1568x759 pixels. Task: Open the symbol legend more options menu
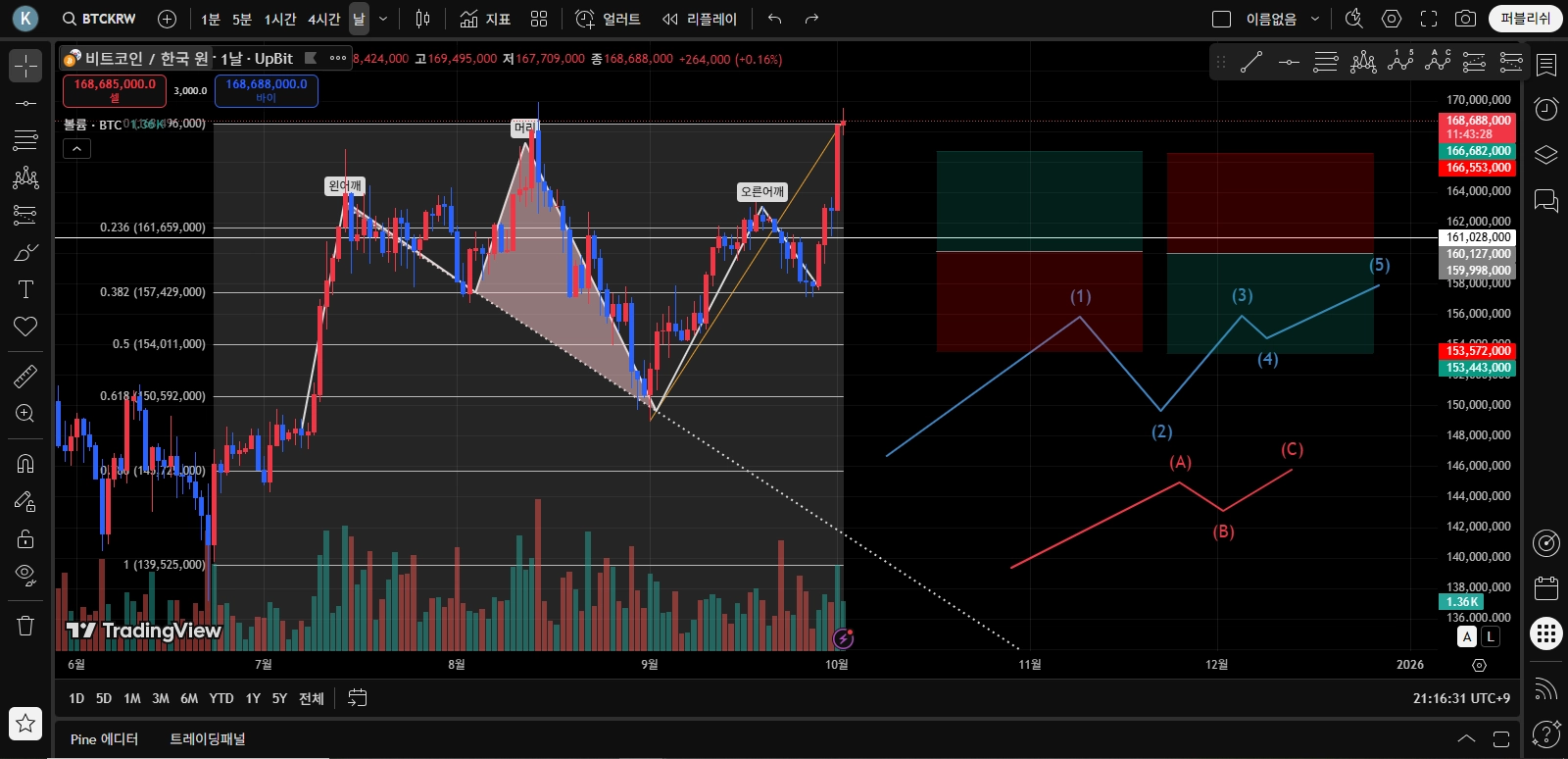pos(338,58)
